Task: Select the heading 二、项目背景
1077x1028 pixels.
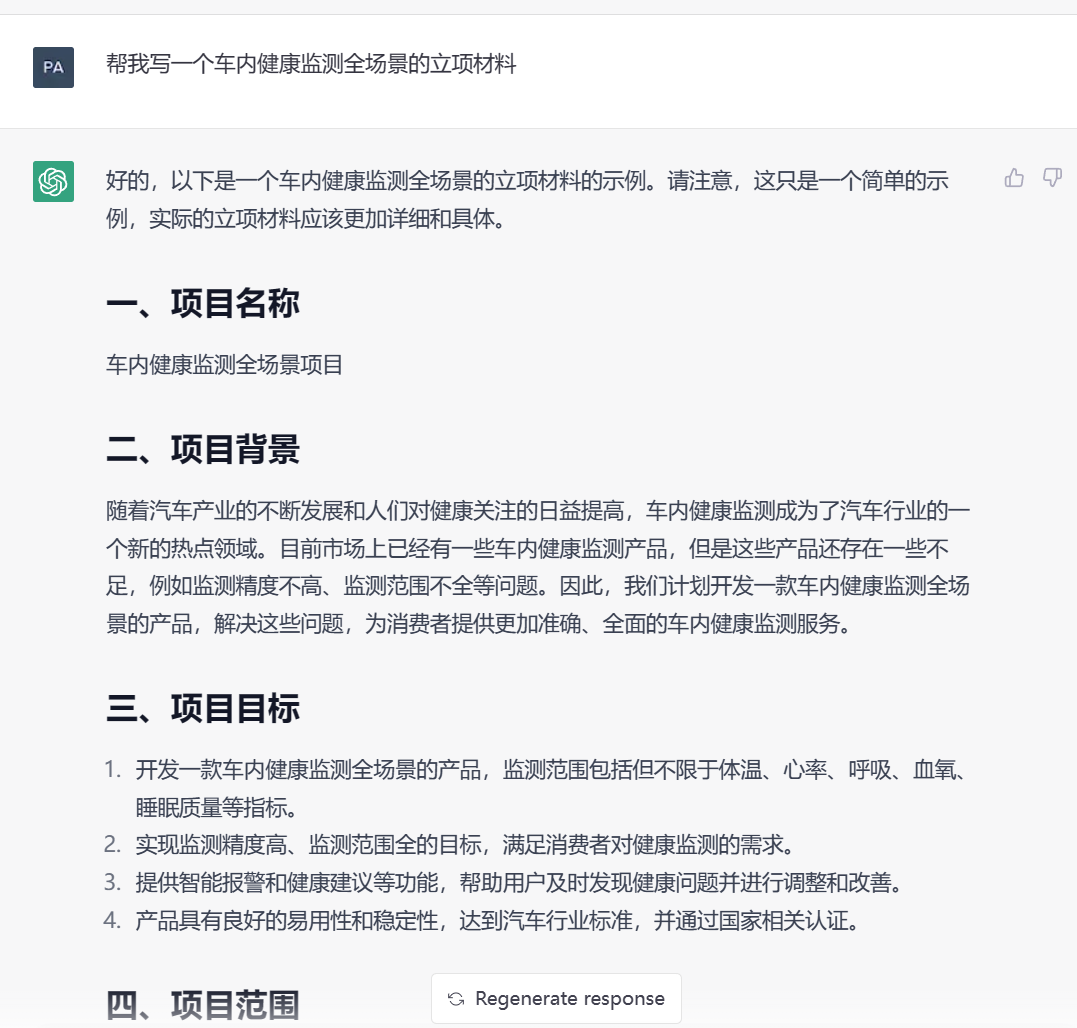Action: [x=203, y=450]
